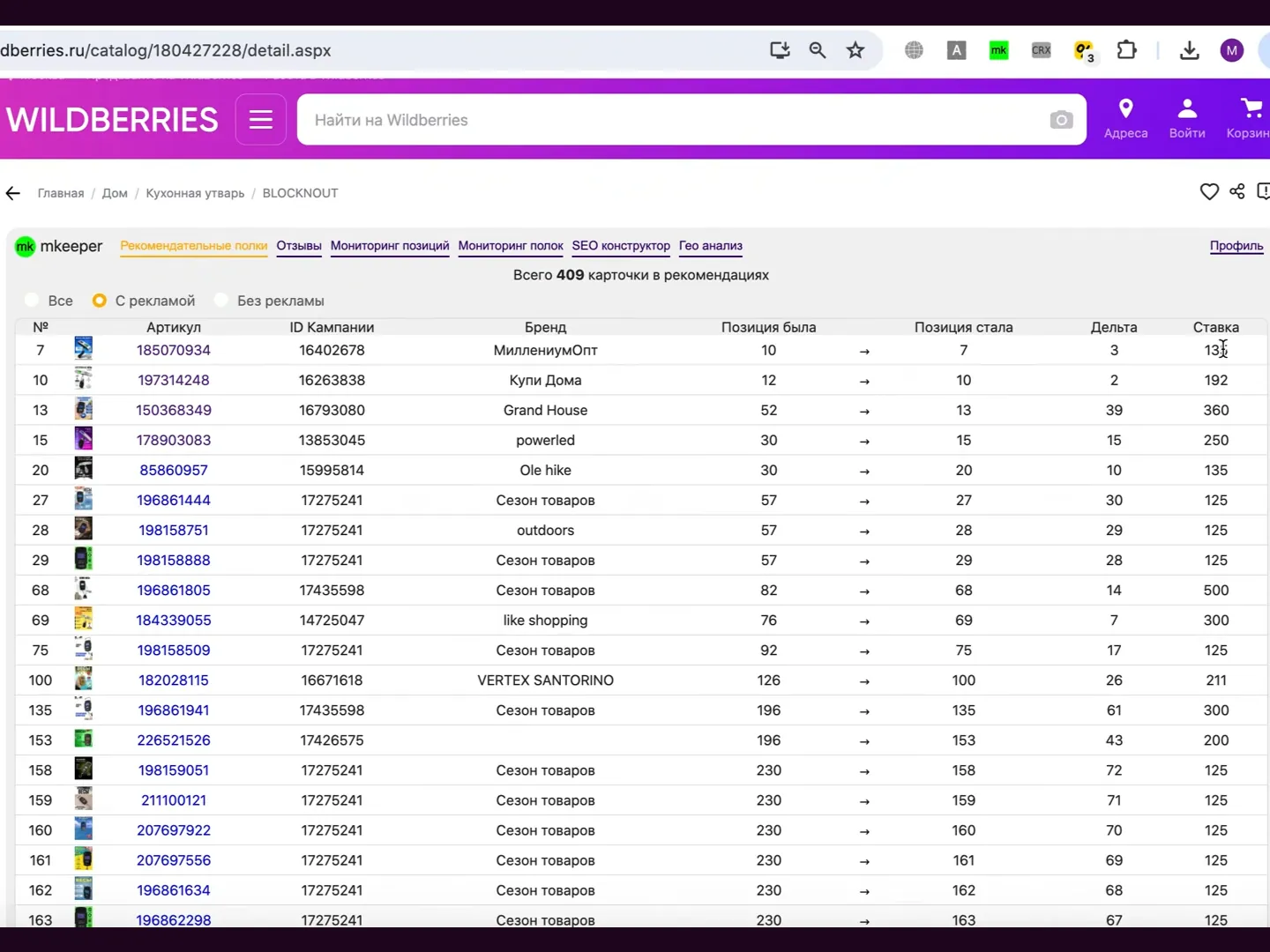Open the Отзывы tab
The image size is (1270, 952).
pos(299,246)
